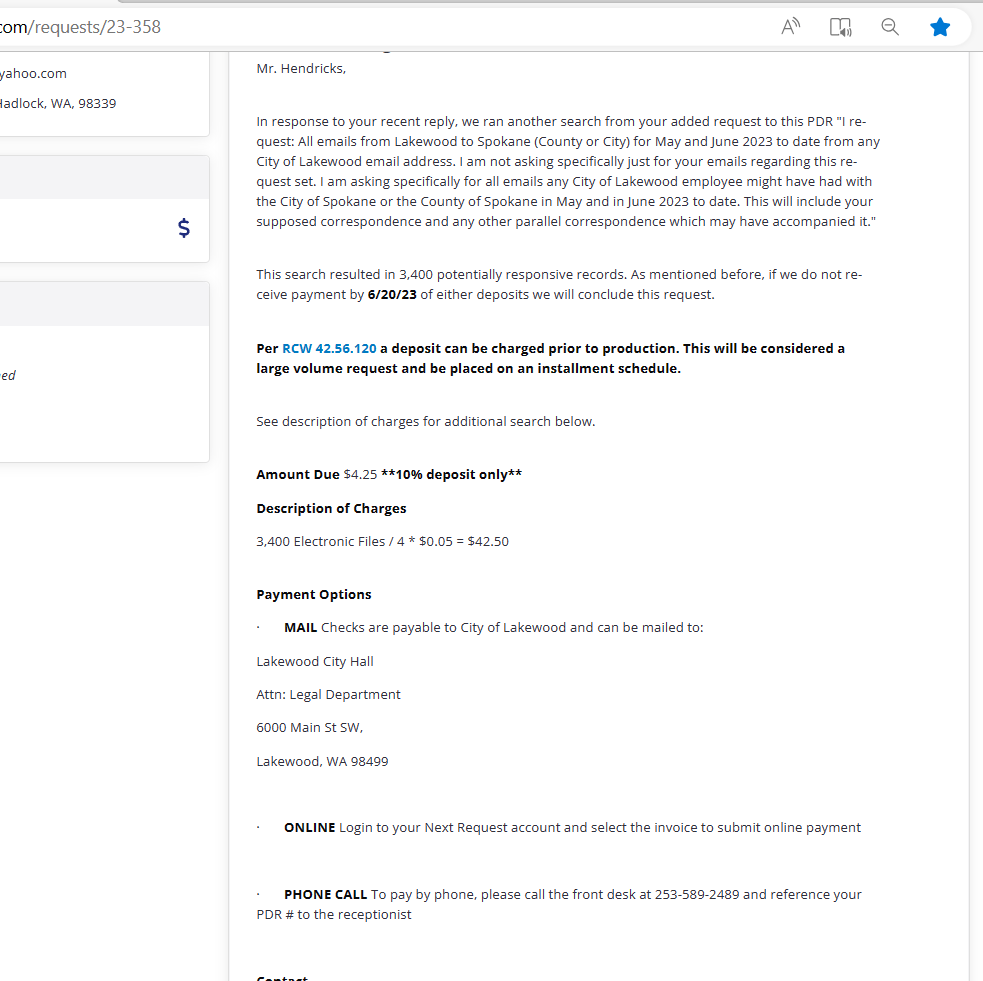Click the blue favorites star icon
This screenshot has width=983, height=981.
[940, 27]
